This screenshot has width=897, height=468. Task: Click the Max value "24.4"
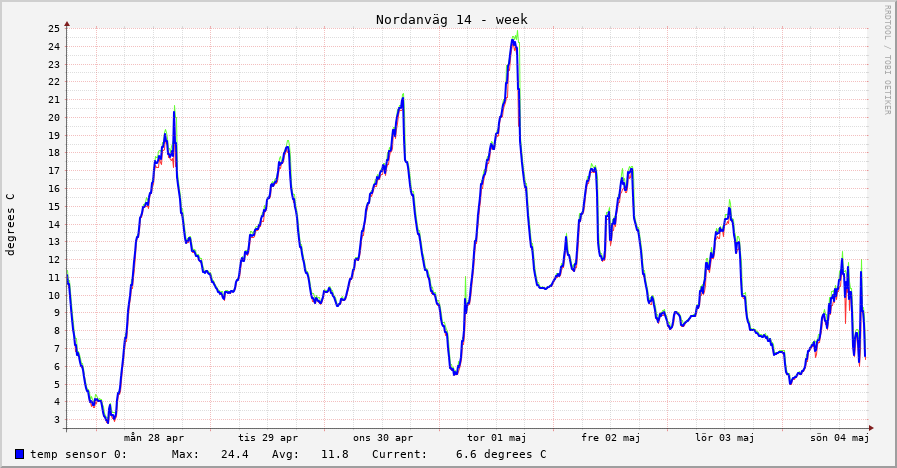(x=235, y=454)
